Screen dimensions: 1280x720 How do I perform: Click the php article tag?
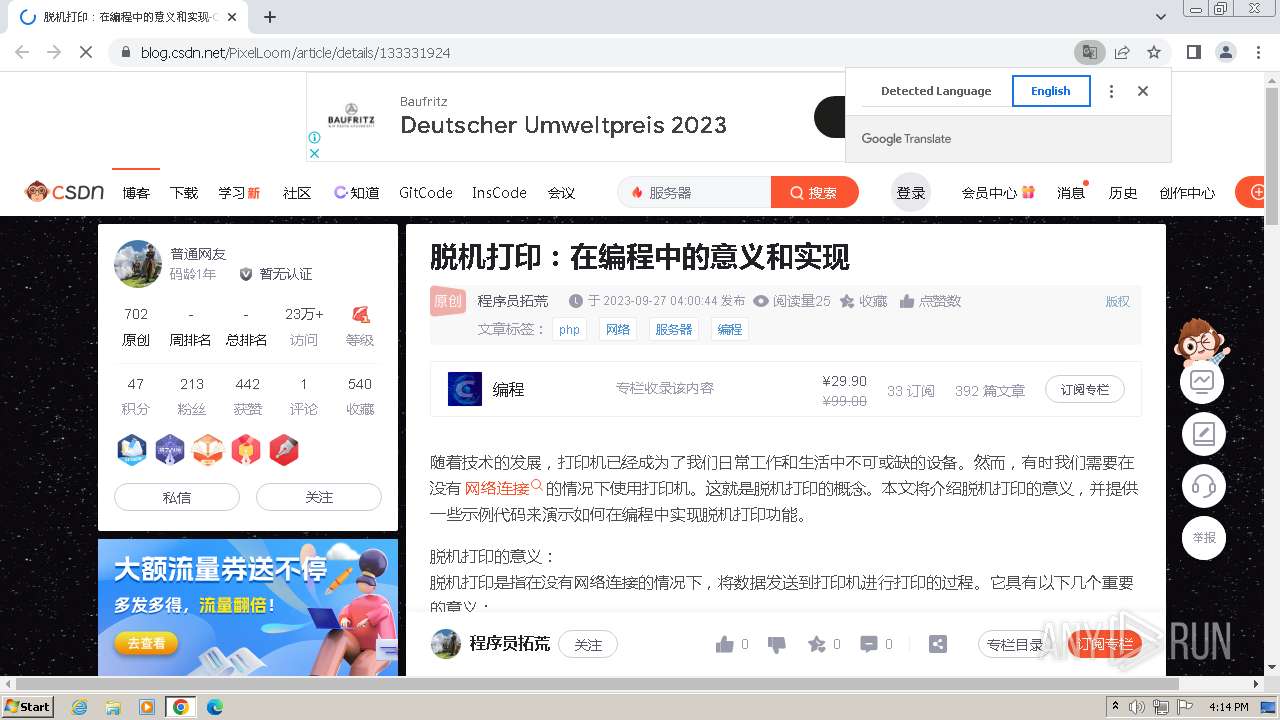tap(570, 329)
